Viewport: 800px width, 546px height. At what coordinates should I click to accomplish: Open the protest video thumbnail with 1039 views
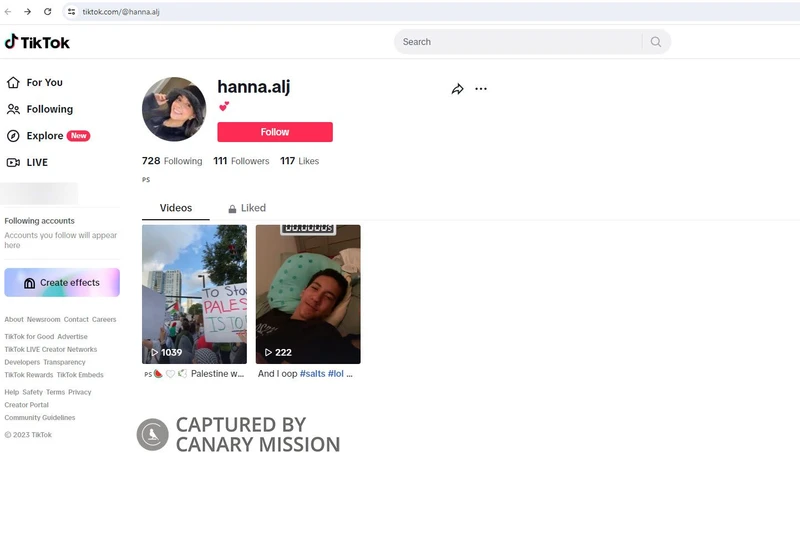click(194, 294)
